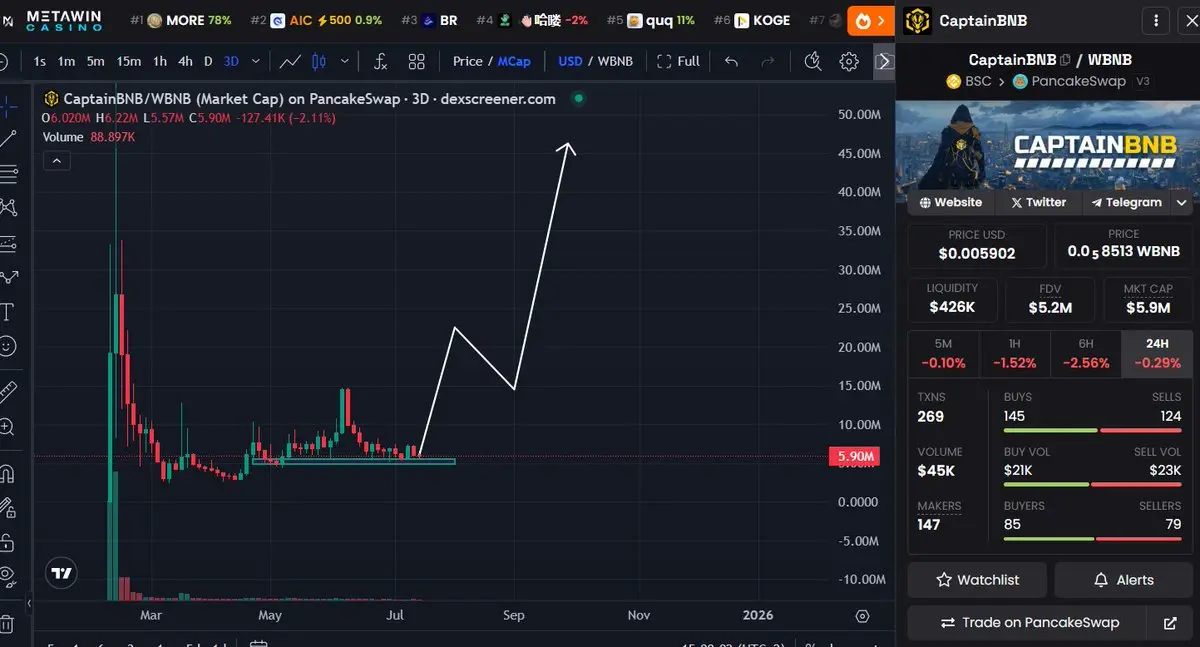Copy the CaptainBNB token address icon
The height and width of the screenshot is (647, 1200).
(1065, 60)
